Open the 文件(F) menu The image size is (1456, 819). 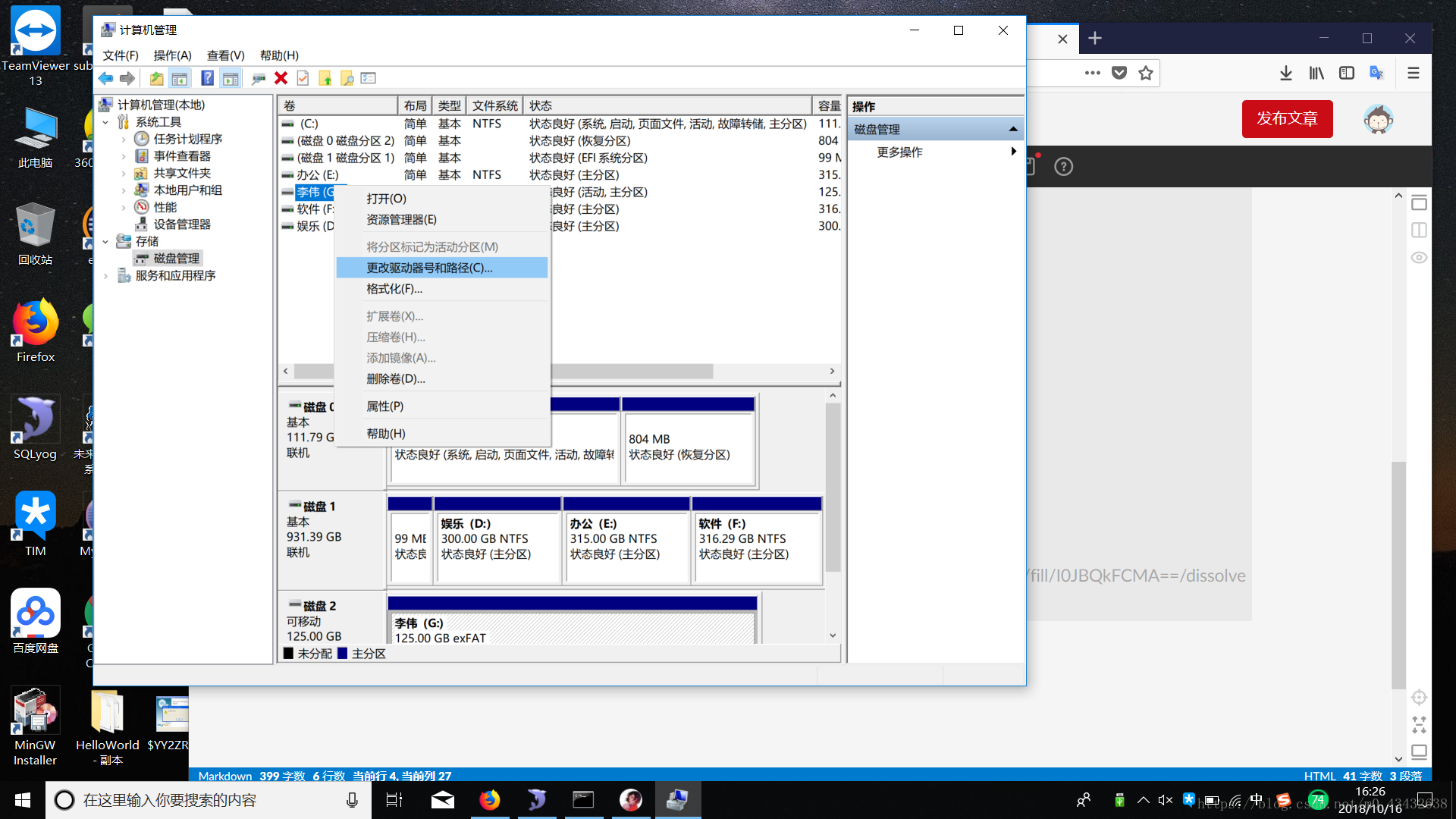(121, 55)
